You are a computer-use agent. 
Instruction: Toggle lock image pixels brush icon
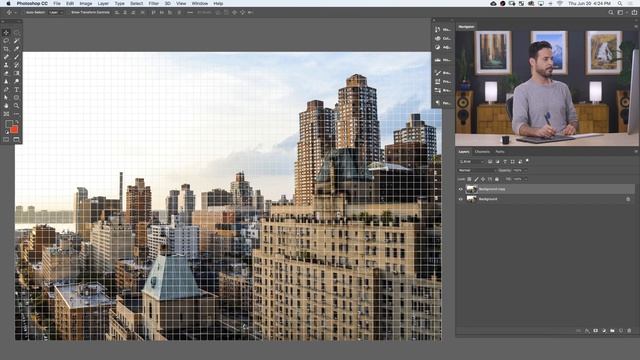pyautogui.click(x=476, y=179)
